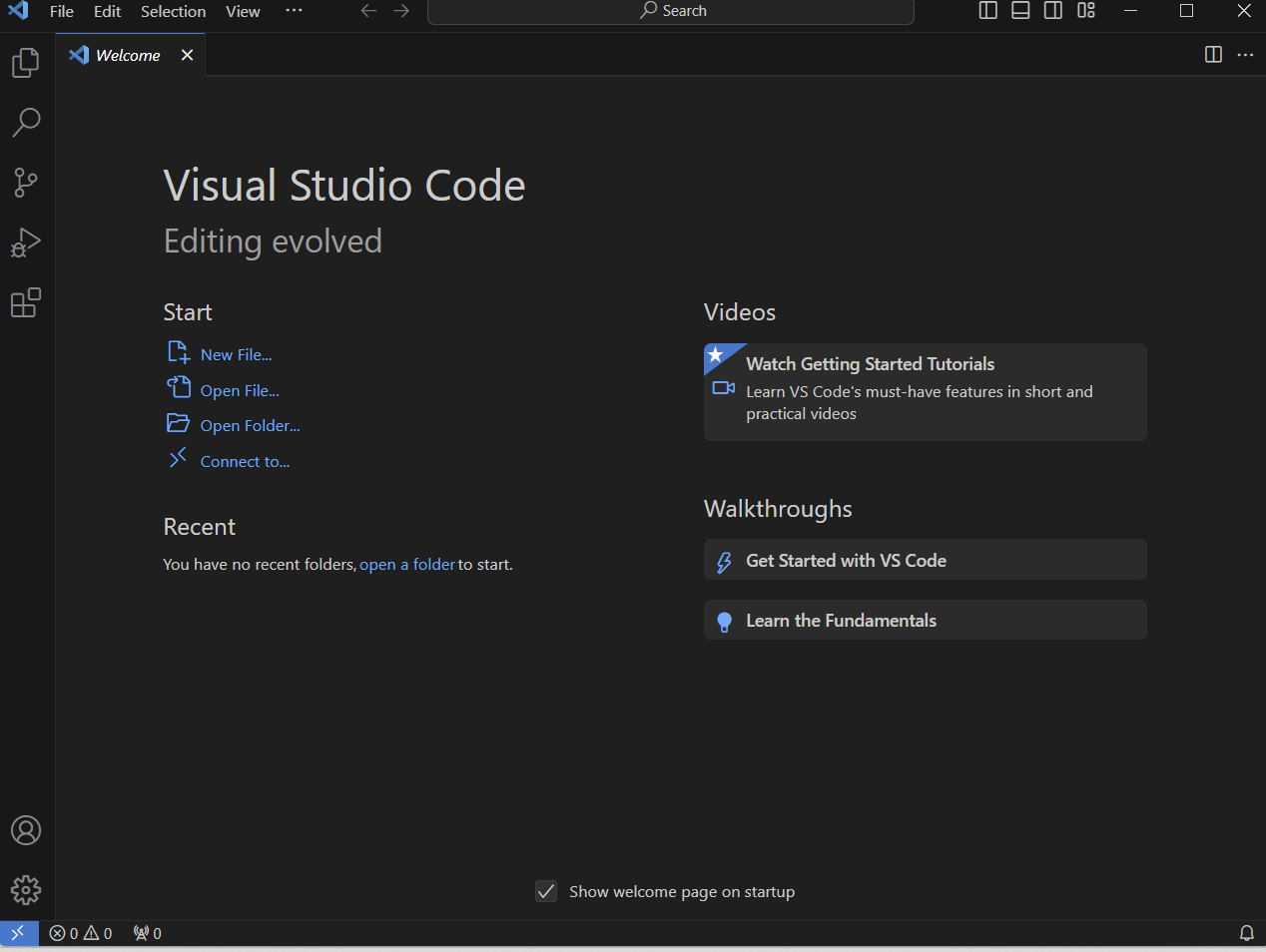The image size is (1266, 952).
Task: Toggle the primary side bar layout icon
Action: pos(988,11)
